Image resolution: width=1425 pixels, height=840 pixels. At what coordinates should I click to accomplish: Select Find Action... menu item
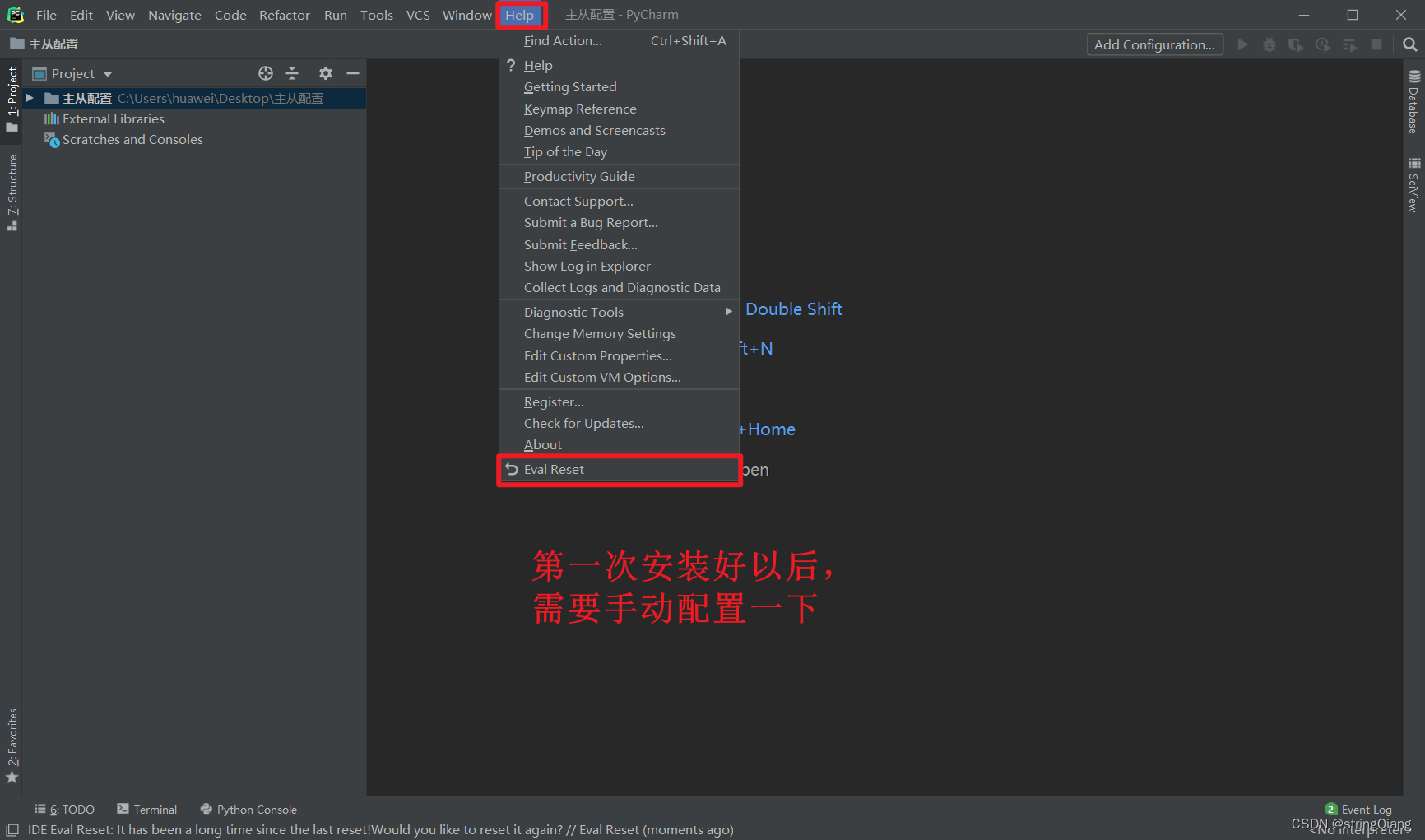[x=619, y=40]
